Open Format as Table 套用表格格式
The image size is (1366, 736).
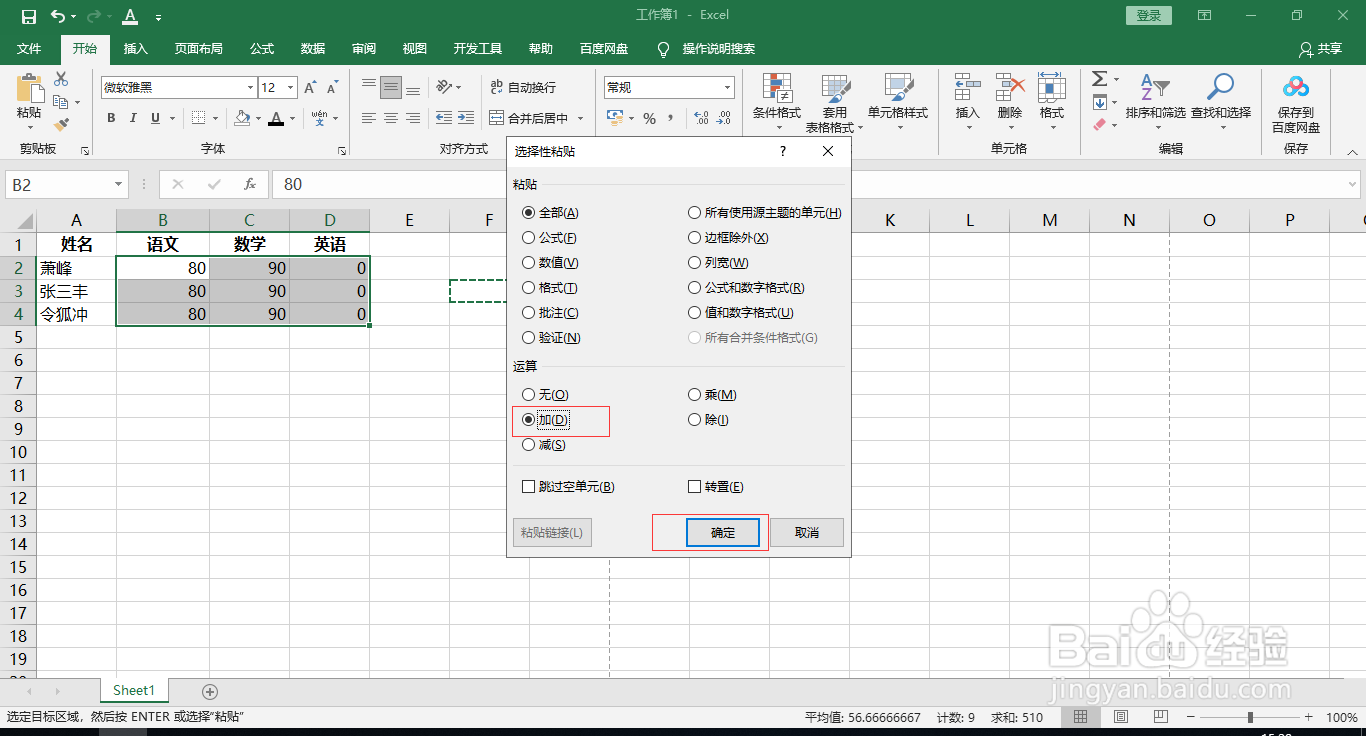click(x=834, y=102)
